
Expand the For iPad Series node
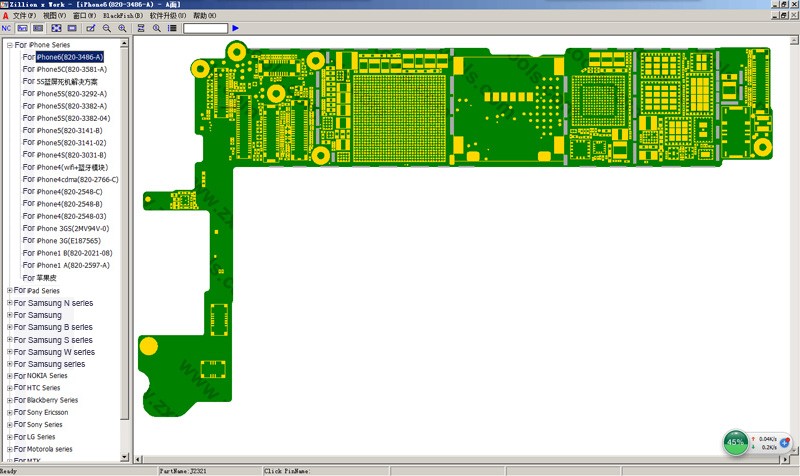(x=9, y=290)
